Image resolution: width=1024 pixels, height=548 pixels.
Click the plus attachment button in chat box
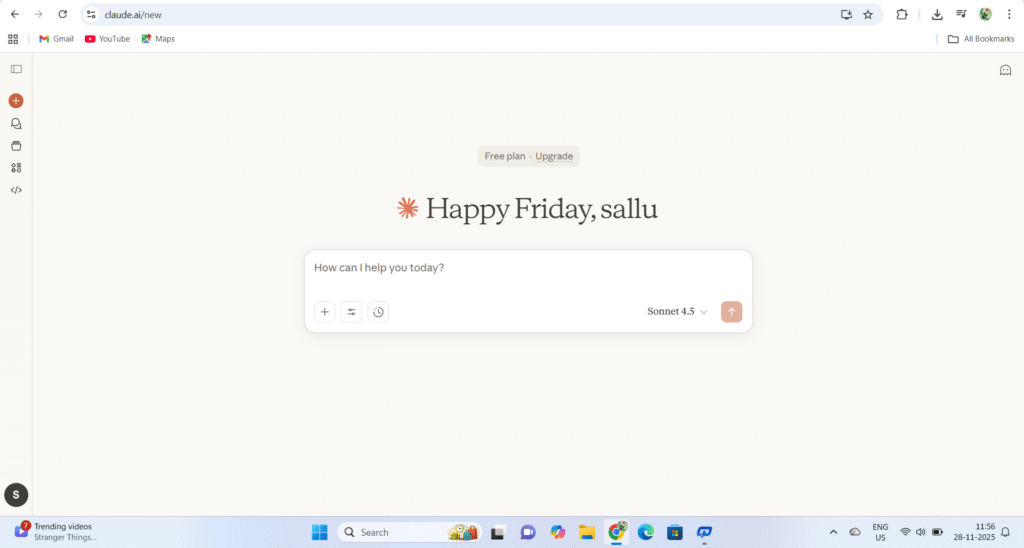[x=325, y=312]
